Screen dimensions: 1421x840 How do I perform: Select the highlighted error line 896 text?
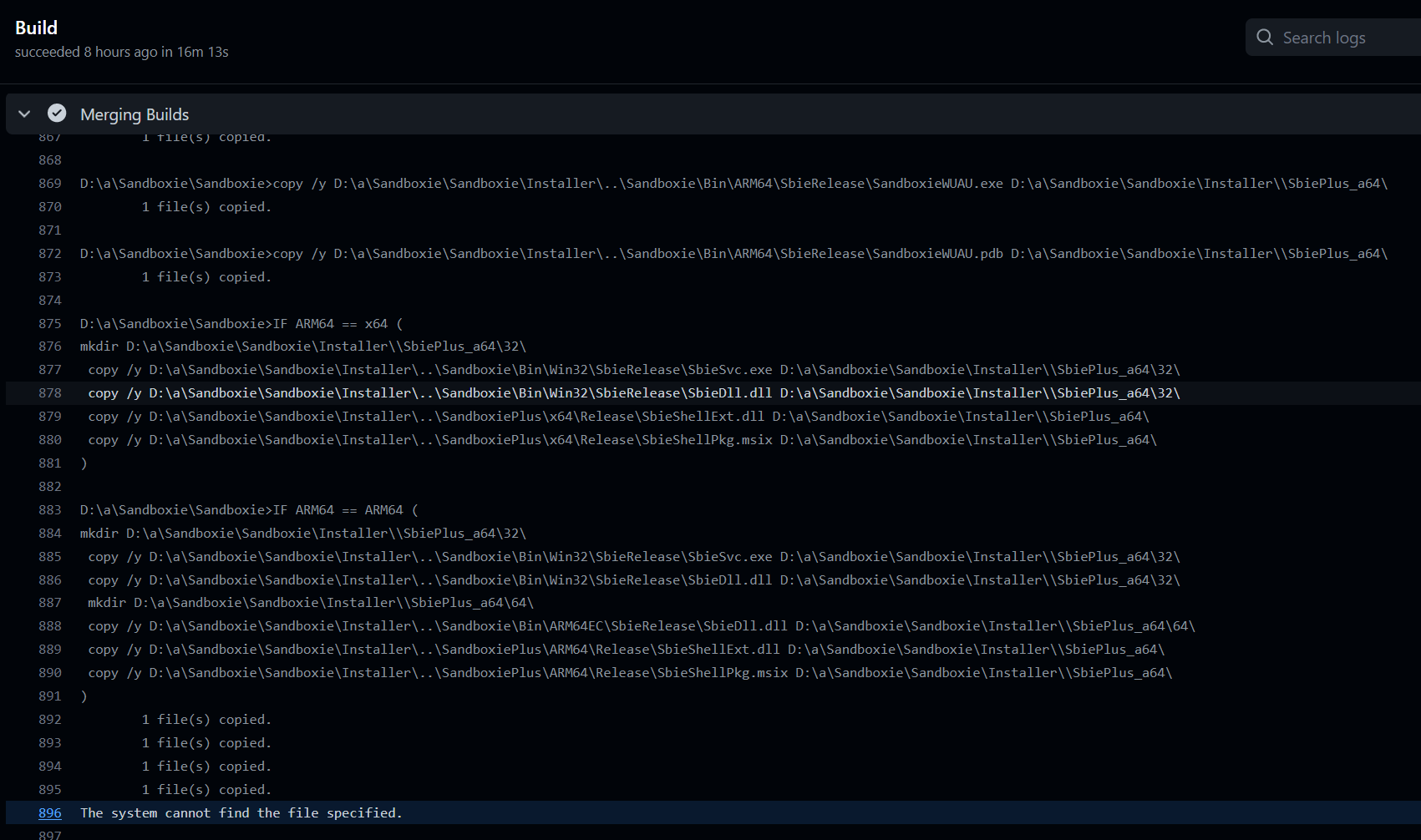click(241, 812)
